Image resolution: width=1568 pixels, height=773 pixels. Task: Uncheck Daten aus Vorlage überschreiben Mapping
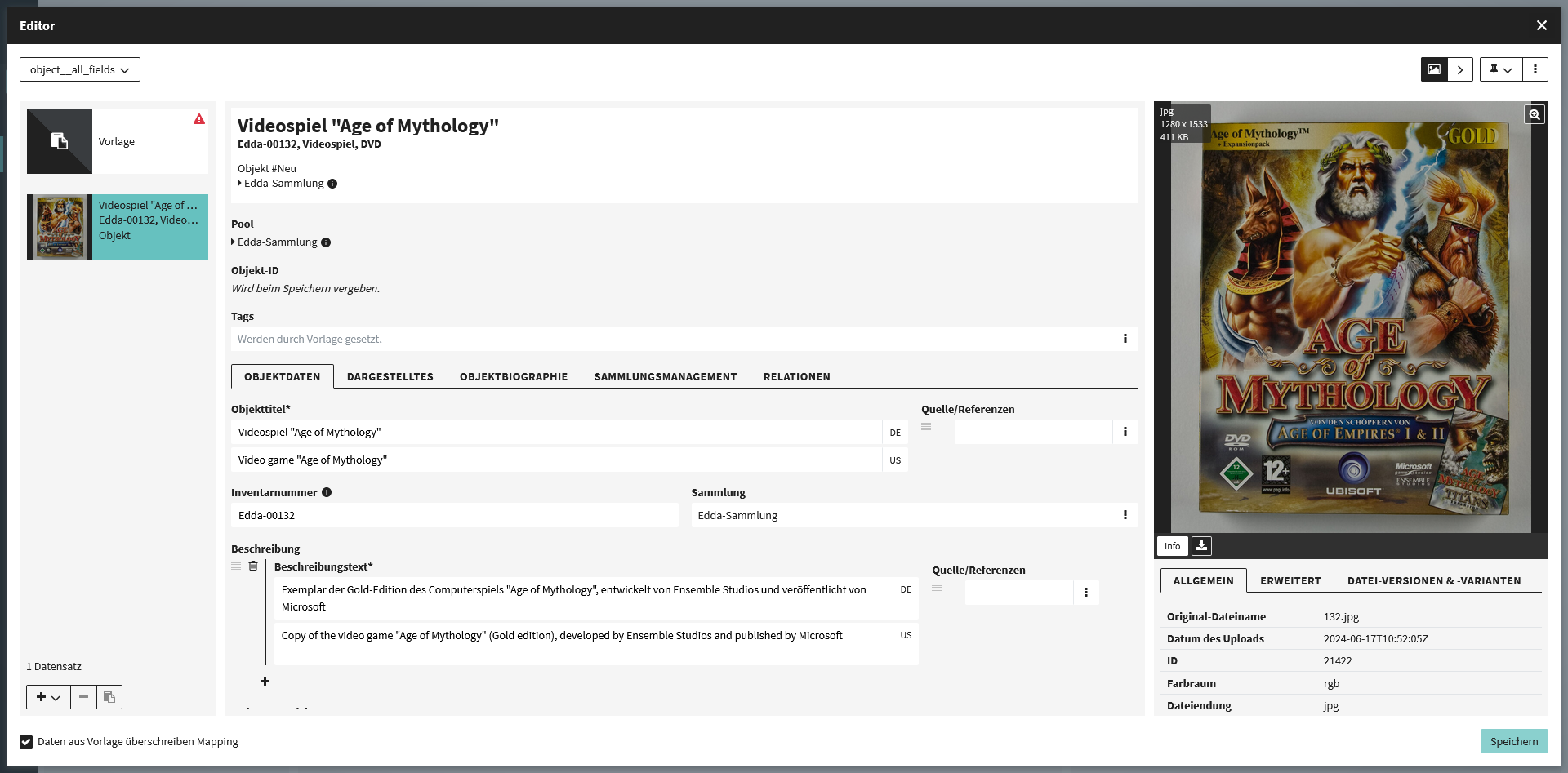click(27, 742)
